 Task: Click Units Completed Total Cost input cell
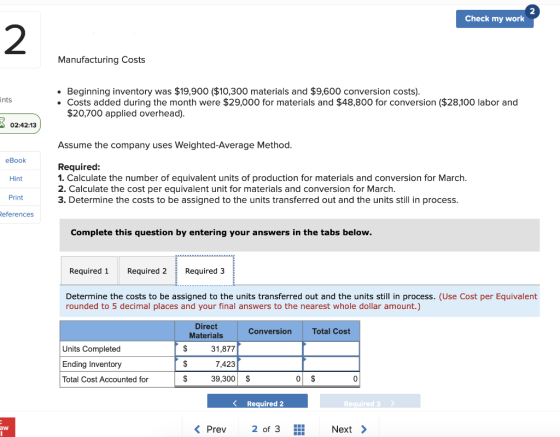coord(331,349)
